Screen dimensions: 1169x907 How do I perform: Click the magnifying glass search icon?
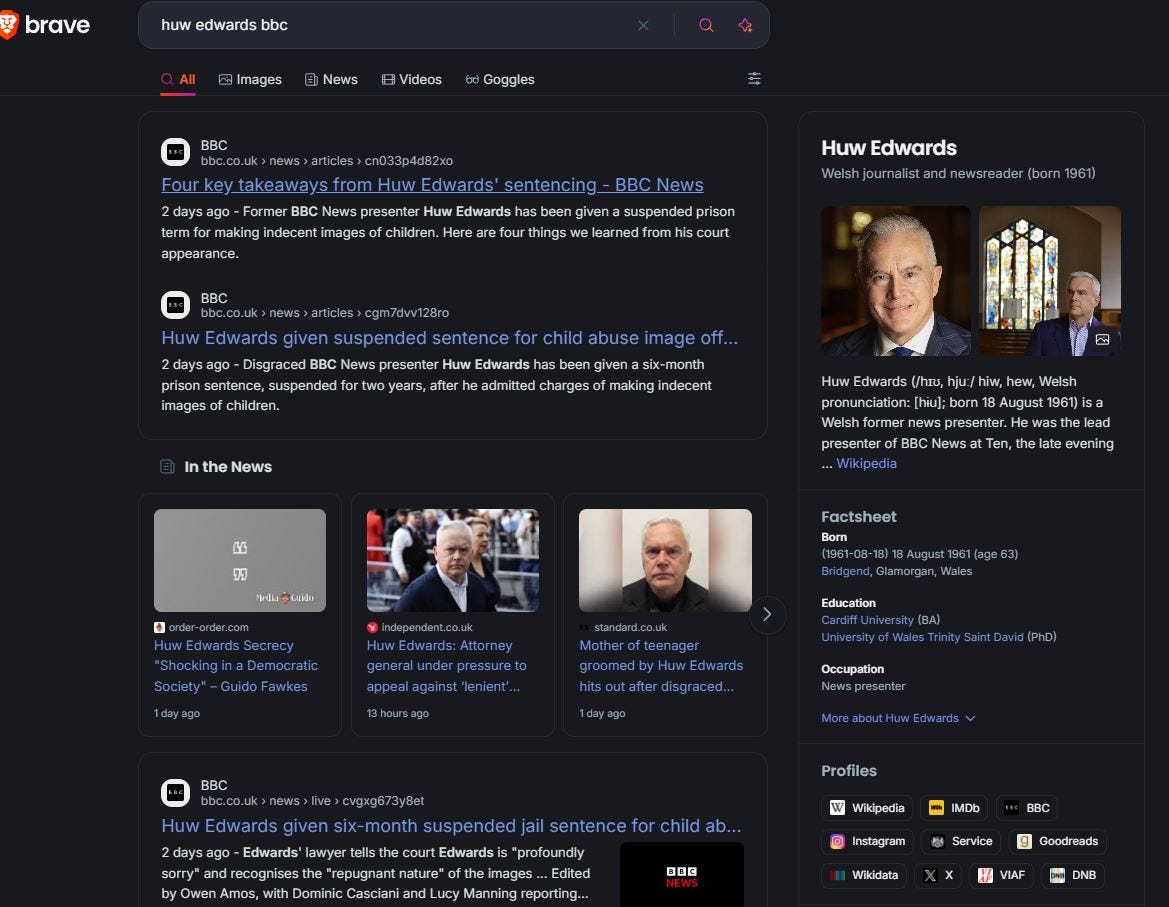tap(706, 25)
